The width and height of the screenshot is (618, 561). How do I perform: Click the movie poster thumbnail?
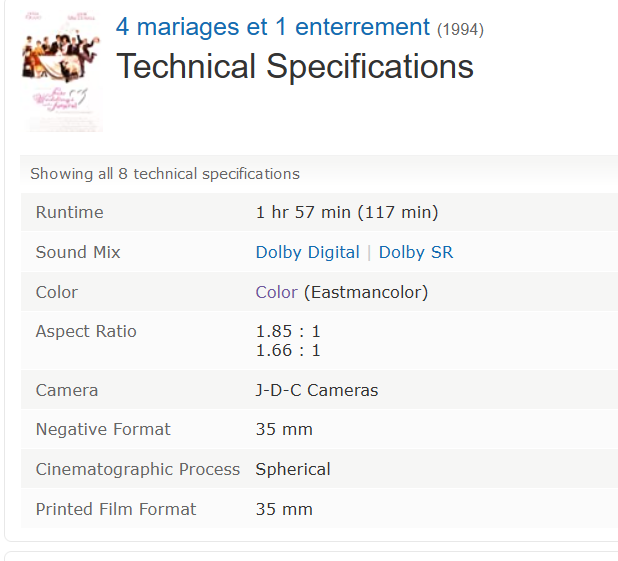(62, 72)
